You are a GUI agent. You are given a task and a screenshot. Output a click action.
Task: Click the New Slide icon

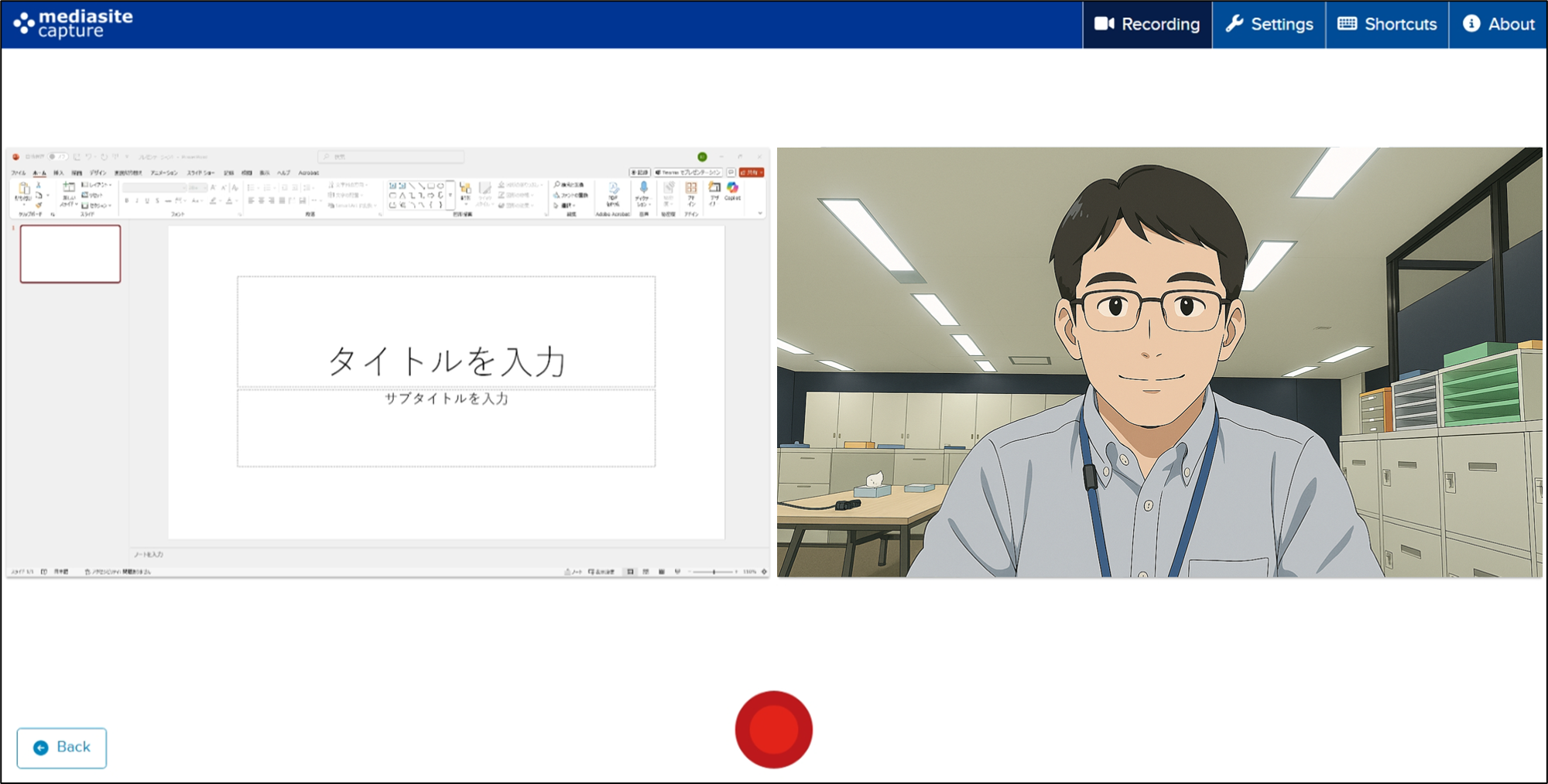(69, 189)
